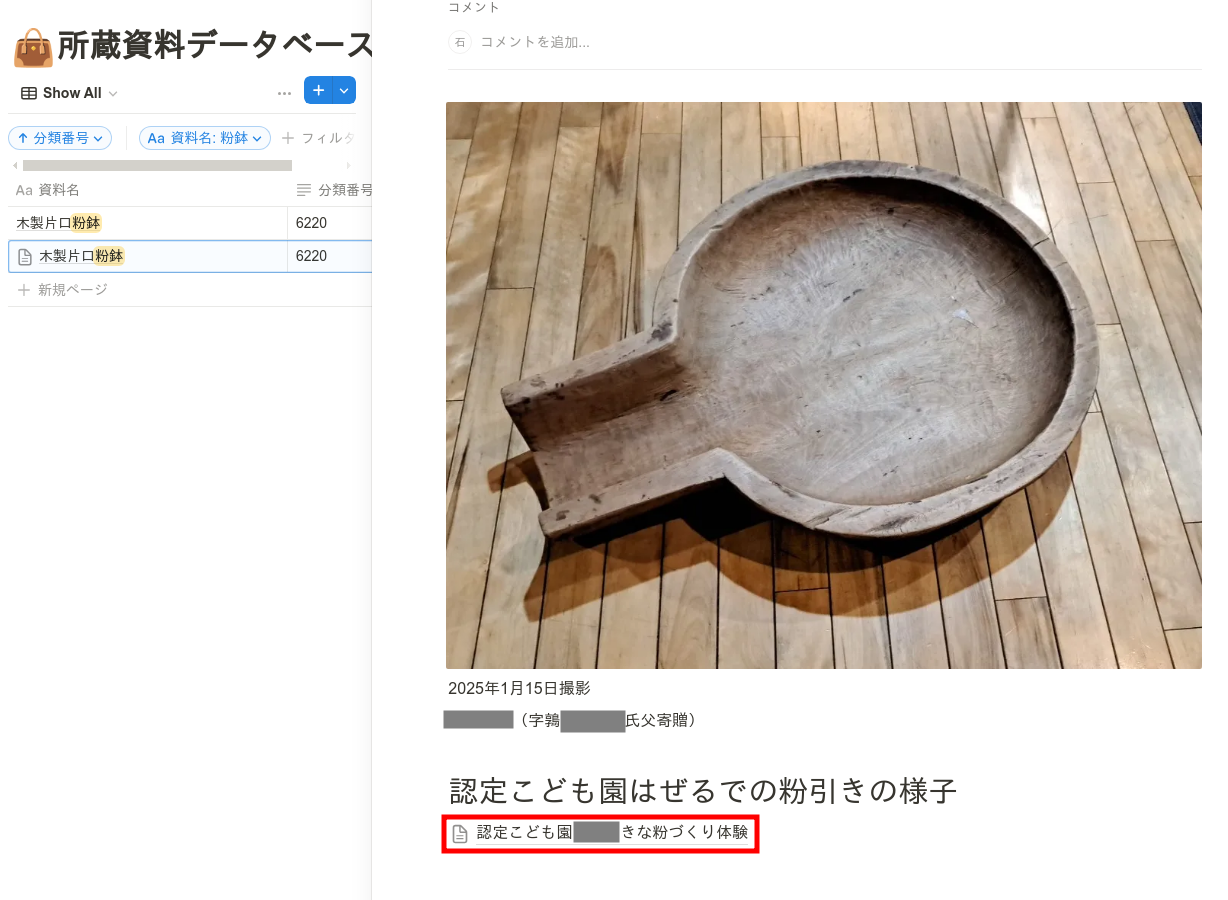
Task: Click the left scroll arrow of table
Action: coord(14,165)
